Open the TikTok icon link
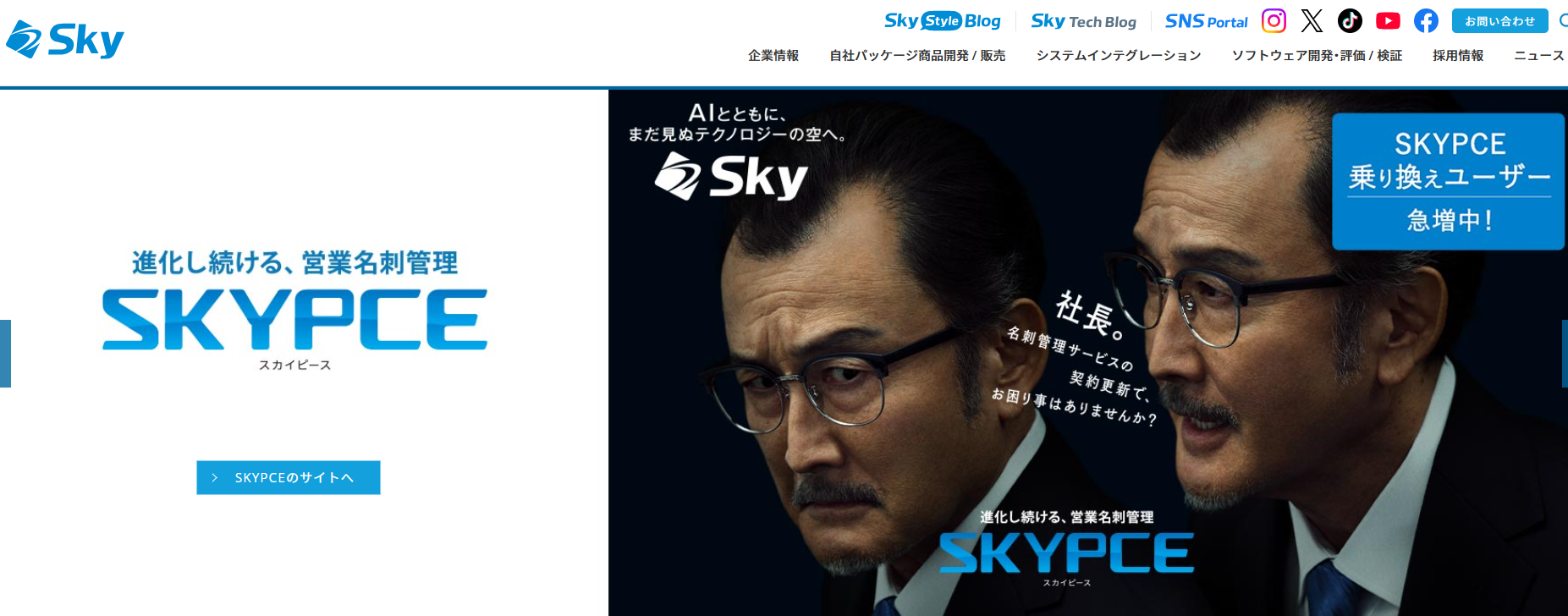Viewport: 1568px width, 616px height. pyautogui.click(x=1350, y=20)
